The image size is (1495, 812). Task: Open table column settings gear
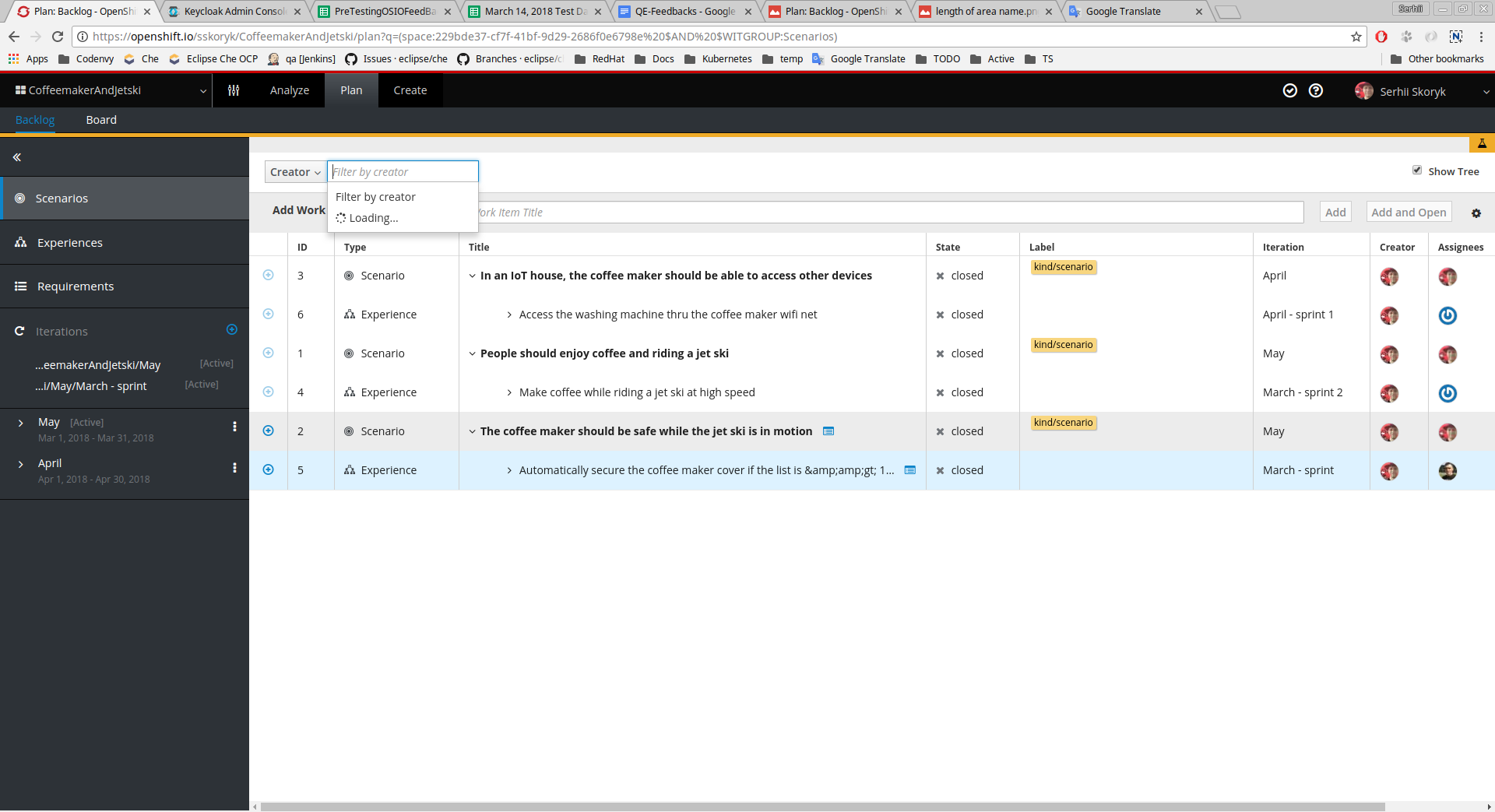click(x=1476, y=213)
